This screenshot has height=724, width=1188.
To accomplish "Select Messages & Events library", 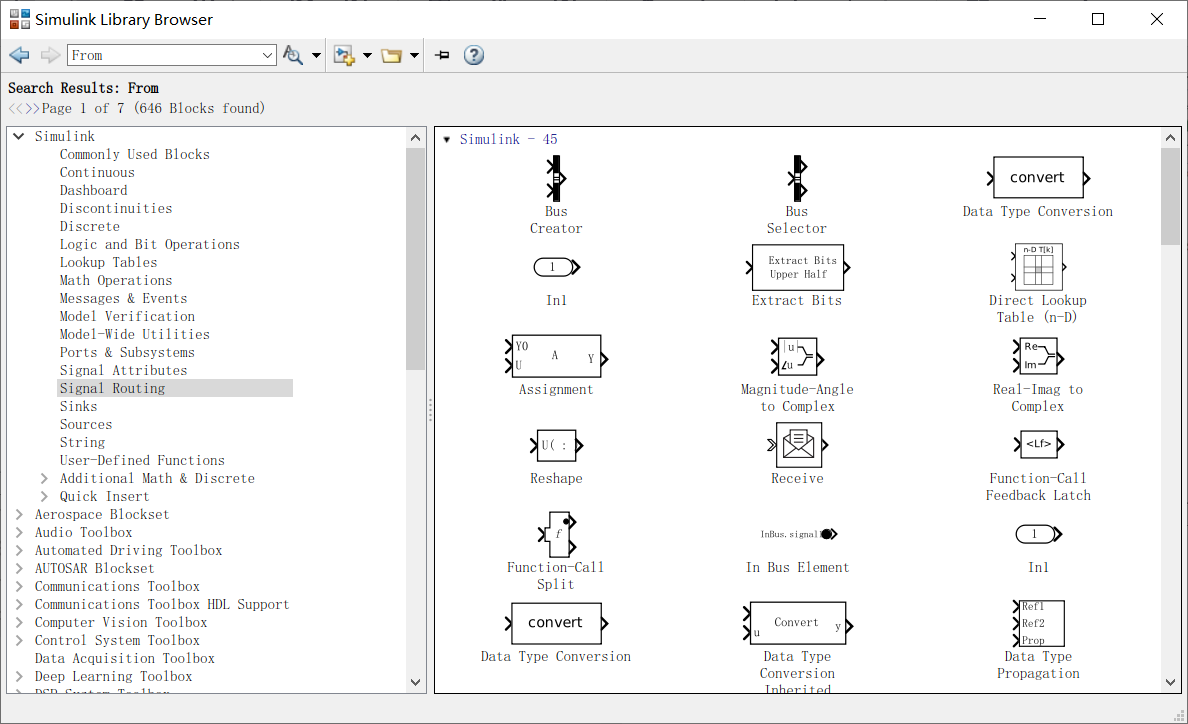I will (123, 298).
